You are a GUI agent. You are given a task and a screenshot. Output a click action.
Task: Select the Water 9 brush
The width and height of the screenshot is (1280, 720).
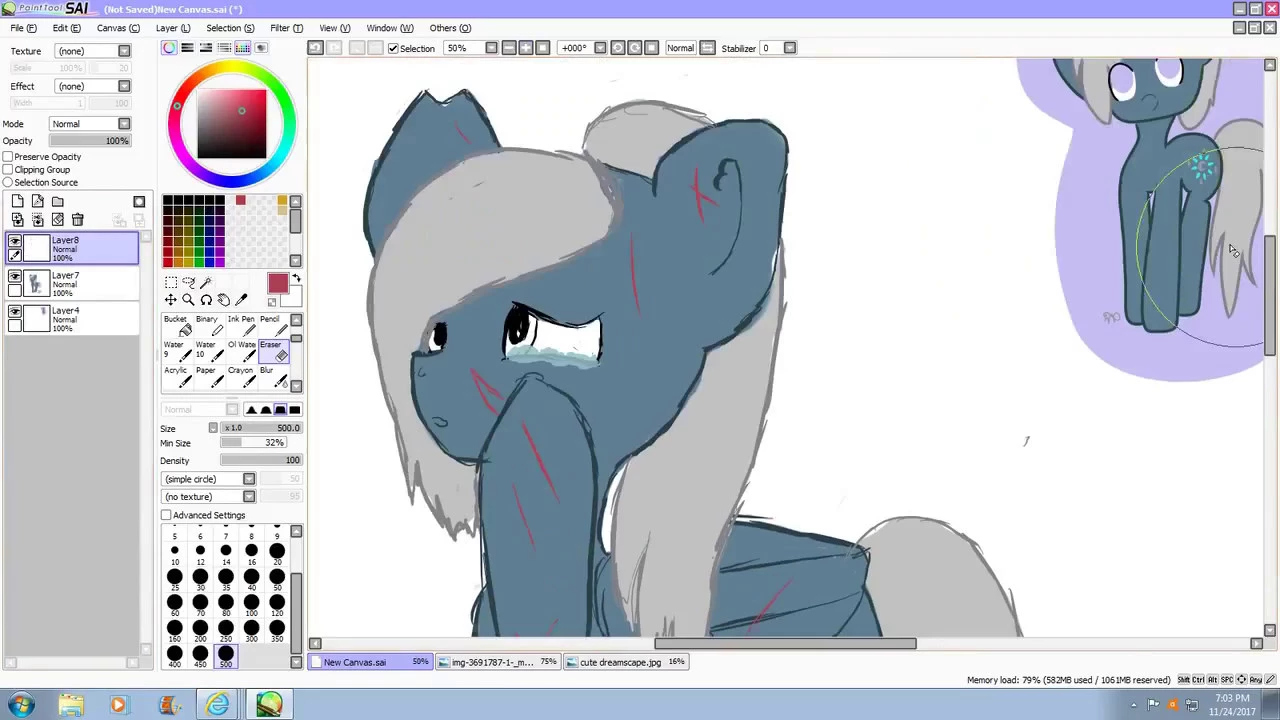click(177, 350)
